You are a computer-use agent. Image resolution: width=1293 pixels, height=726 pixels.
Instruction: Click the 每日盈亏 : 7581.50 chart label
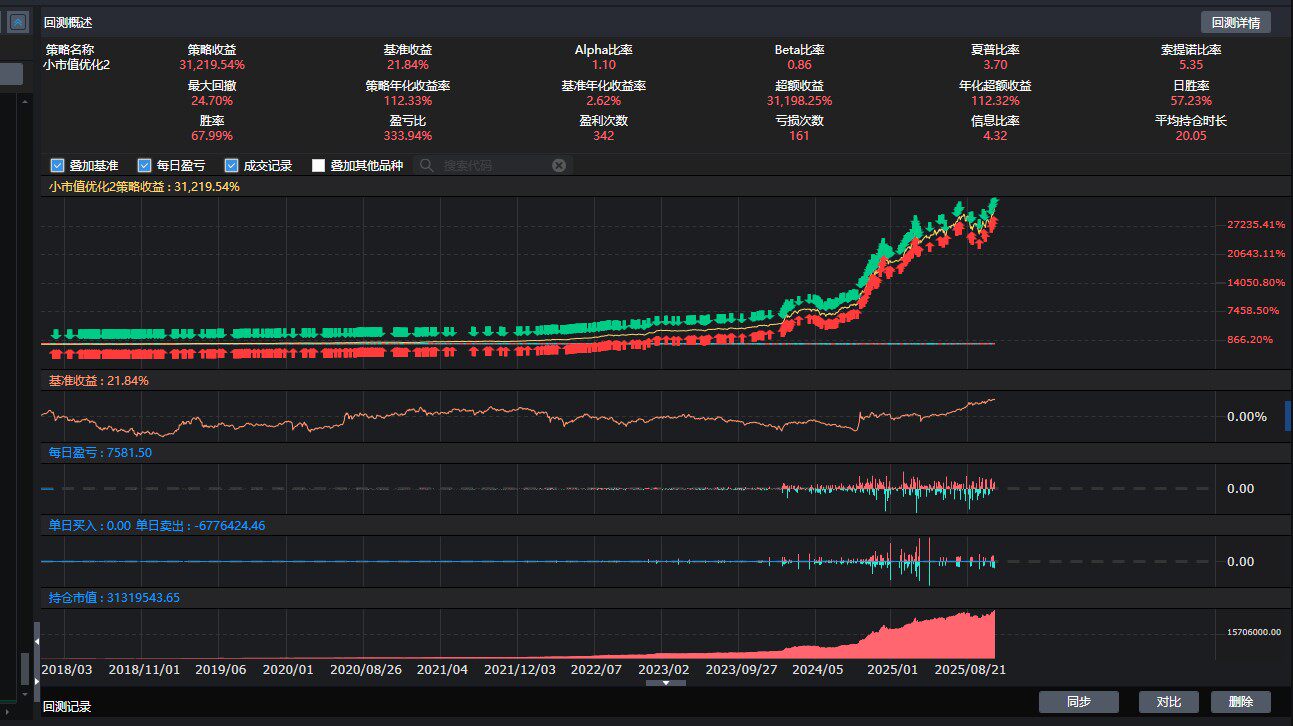[x=100, y=453]
